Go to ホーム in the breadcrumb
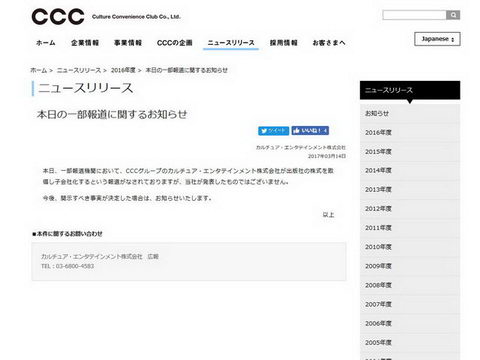 point(39,70)
